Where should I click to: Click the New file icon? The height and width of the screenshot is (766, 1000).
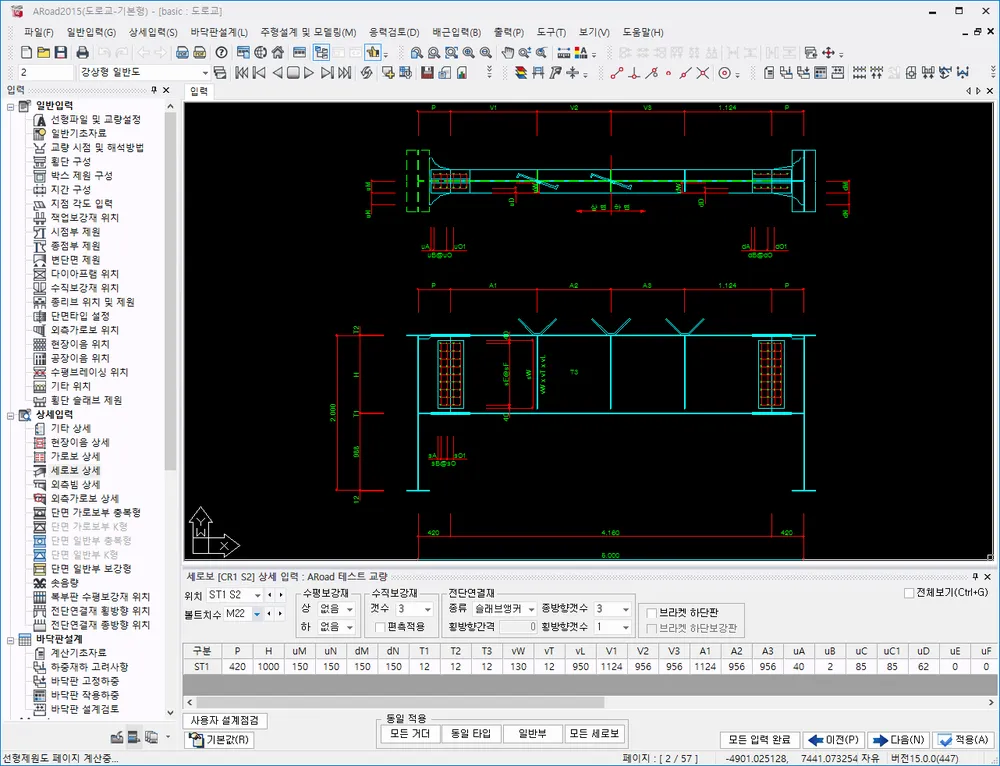point(27,52)
